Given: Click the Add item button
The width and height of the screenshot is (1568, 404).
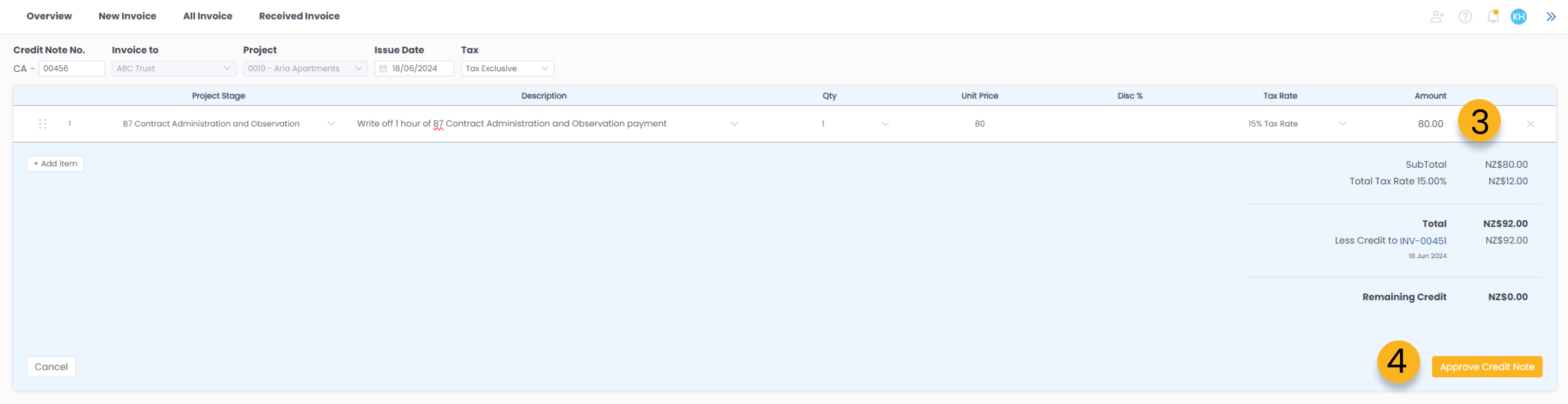Looking at the screenshot, I should tap(55, 164).
